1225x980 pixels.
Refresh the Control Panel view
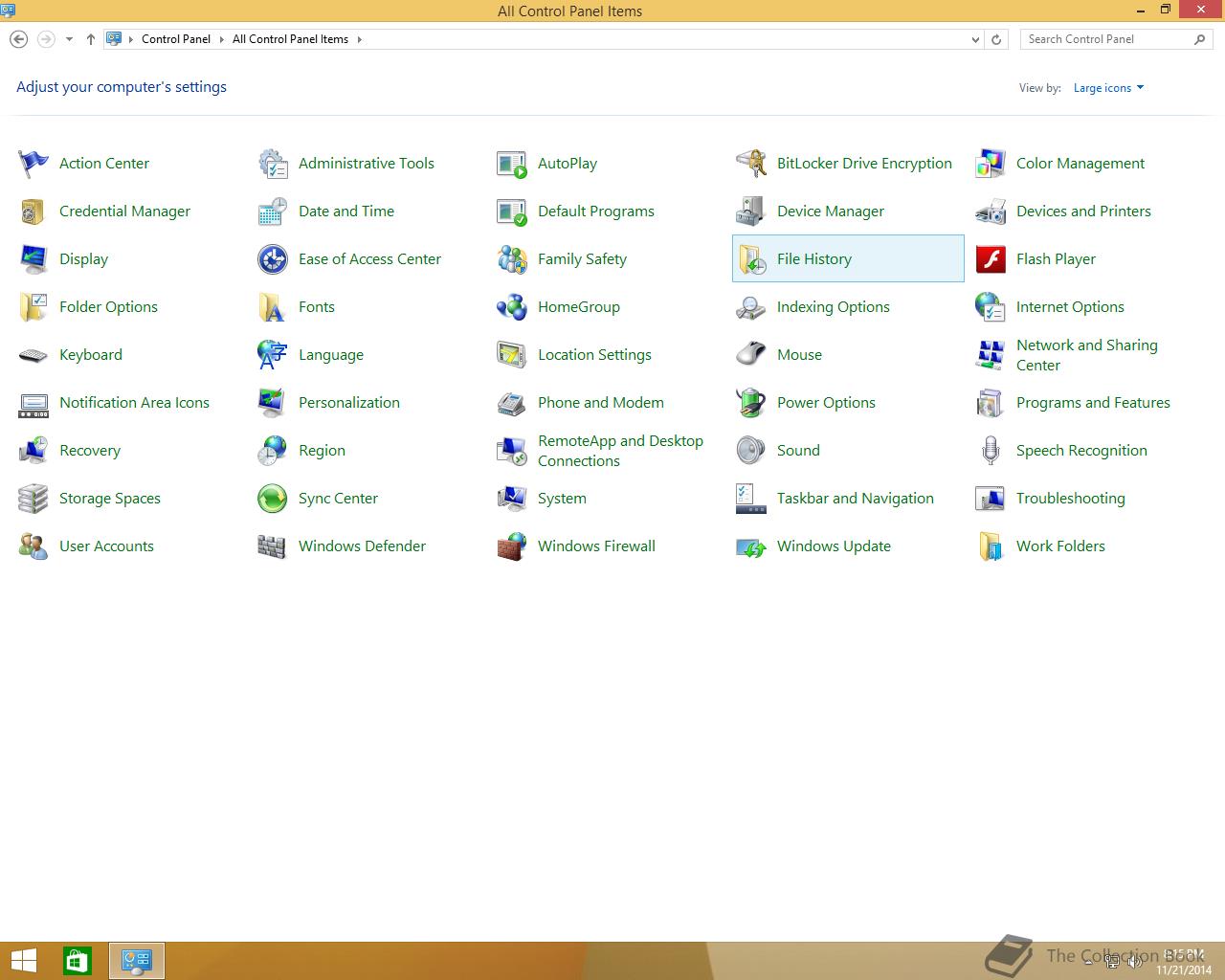coord(996,39)
